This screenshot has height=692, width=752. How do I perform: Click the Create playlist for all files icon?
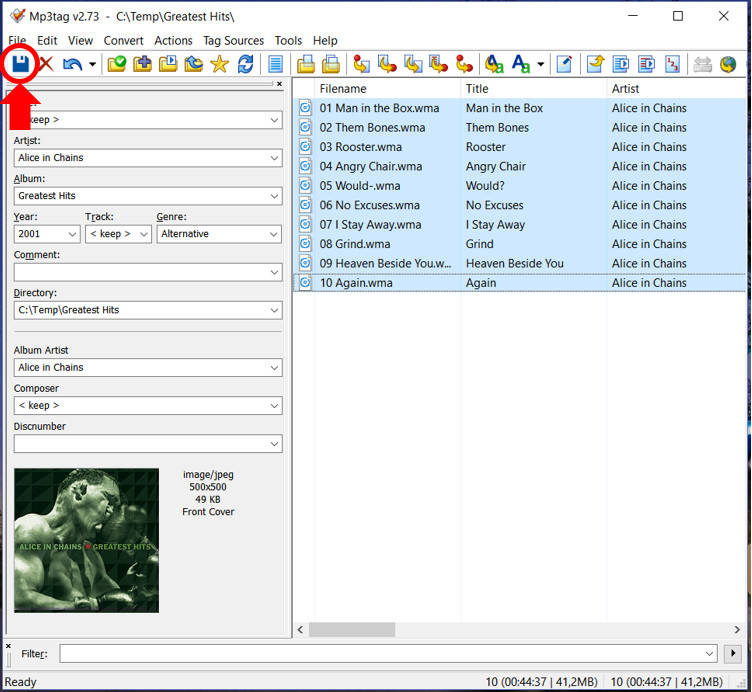621,64
